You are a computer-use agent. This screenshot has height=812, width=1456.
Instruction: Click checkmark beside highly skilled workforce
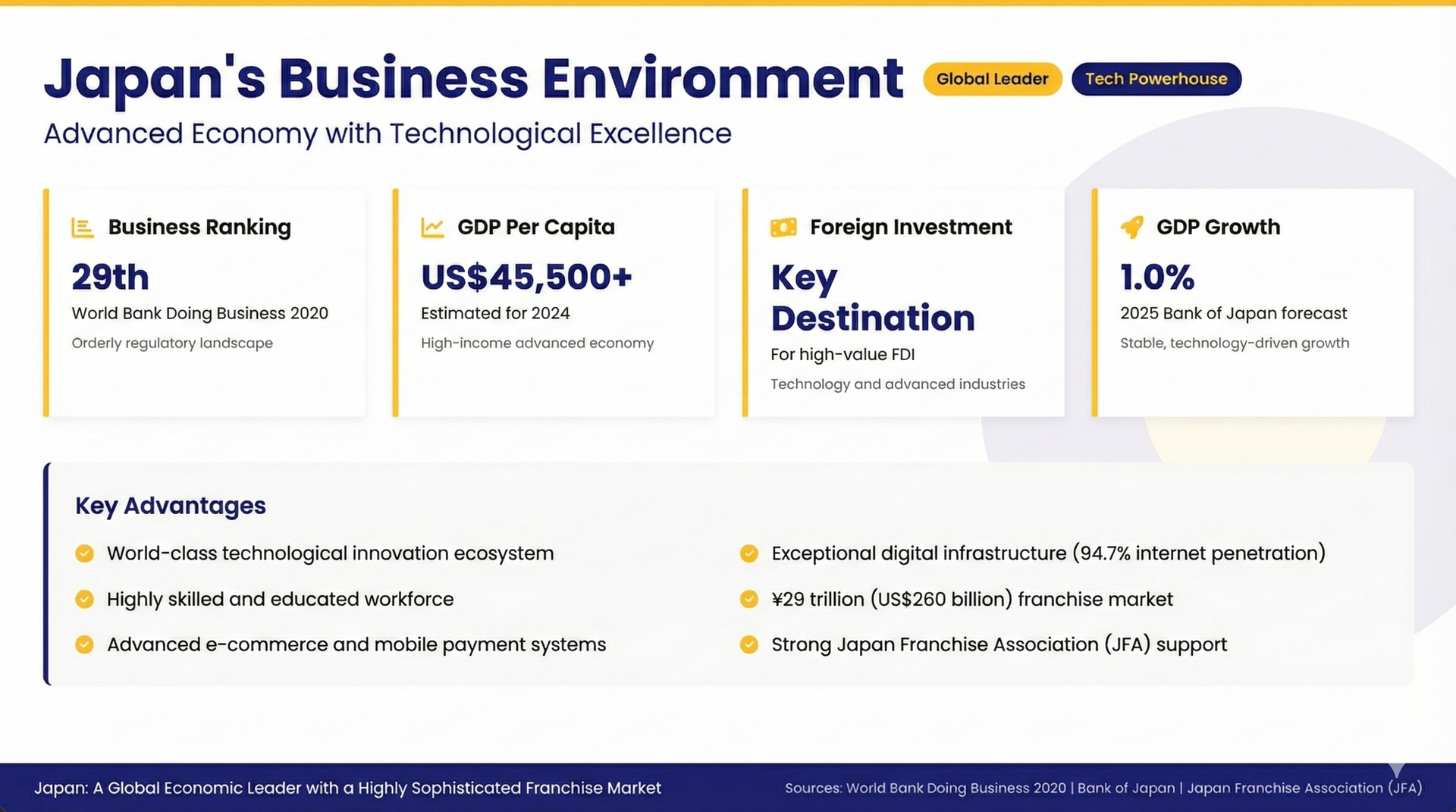(85, 600)
